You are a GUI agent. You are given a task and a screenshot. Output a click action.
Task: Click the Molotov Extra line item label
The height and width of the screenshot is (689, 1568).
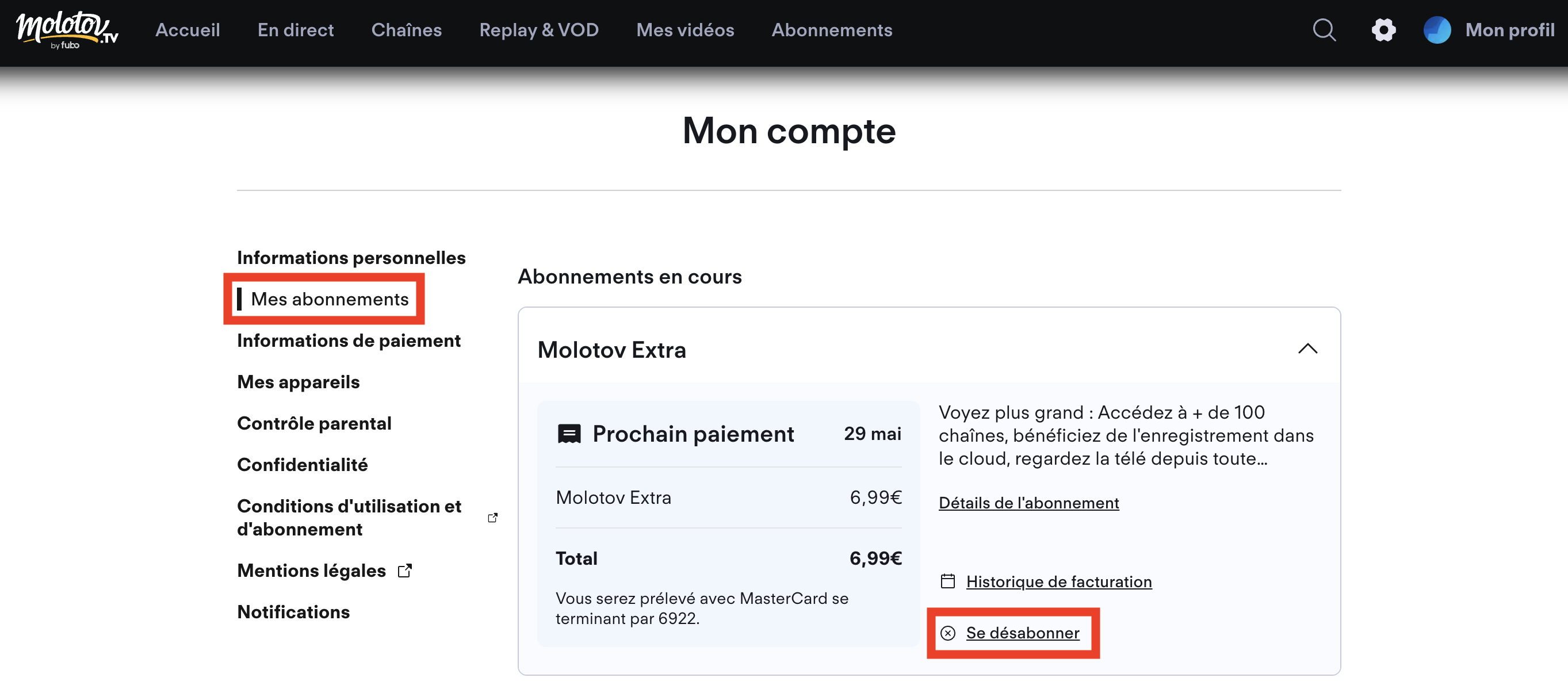[x=614, y=498]
